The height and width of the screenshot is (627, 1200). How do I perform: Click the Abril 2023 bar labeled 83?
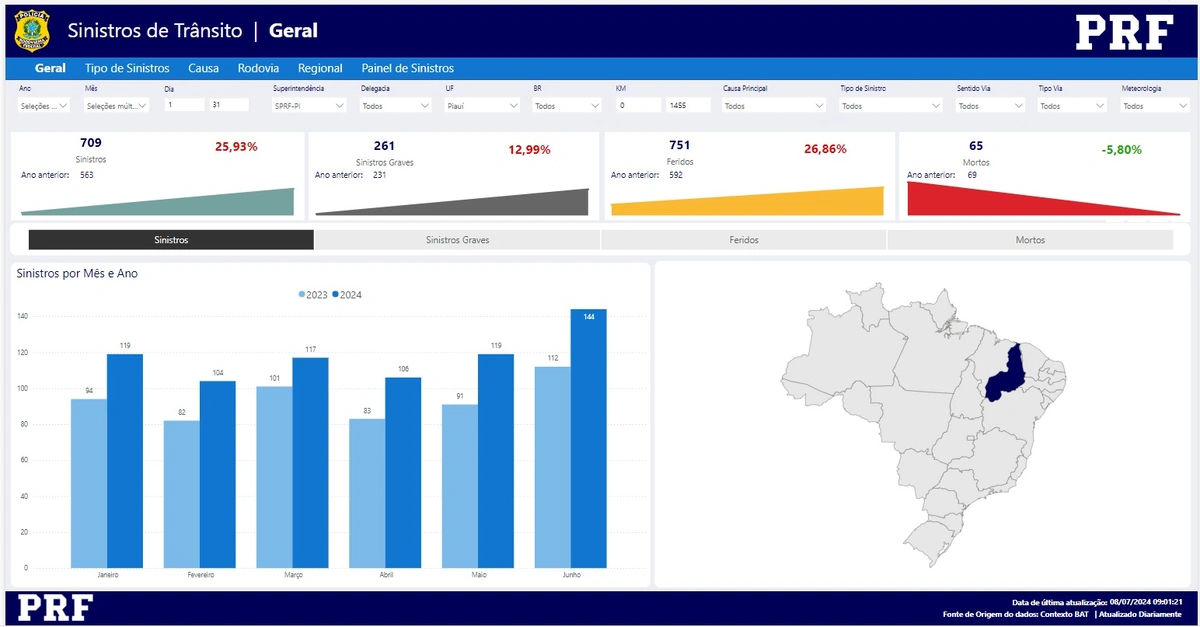tap(367, 493)
